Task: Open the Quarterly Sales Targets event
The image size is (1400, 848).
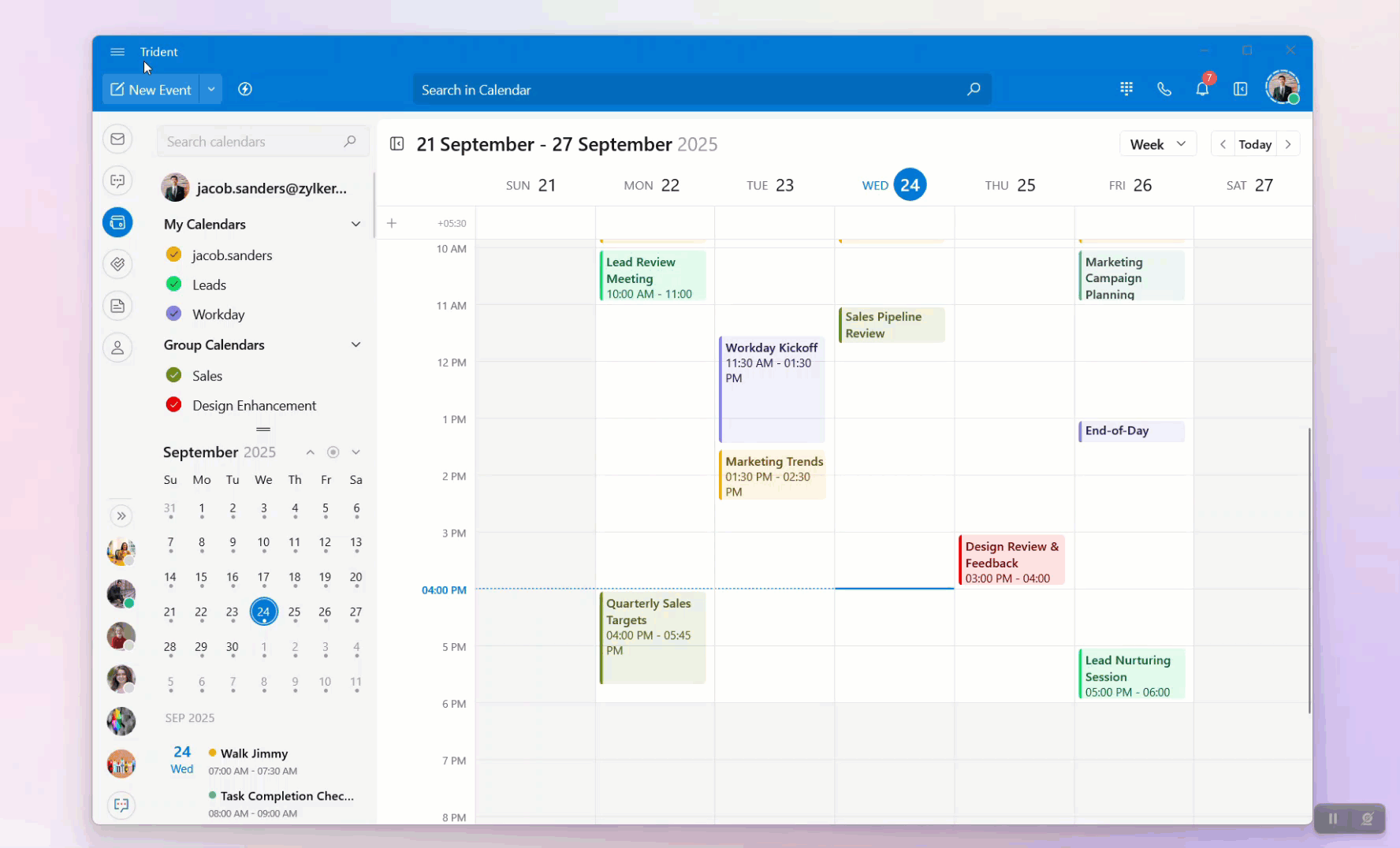Action: pos(653,638)
